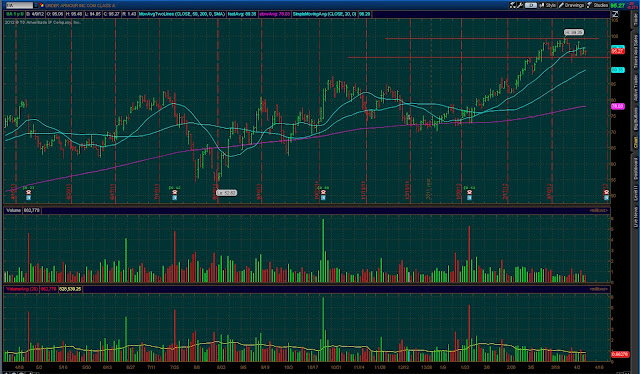Click the flask quick study icon

coord(513,5)
